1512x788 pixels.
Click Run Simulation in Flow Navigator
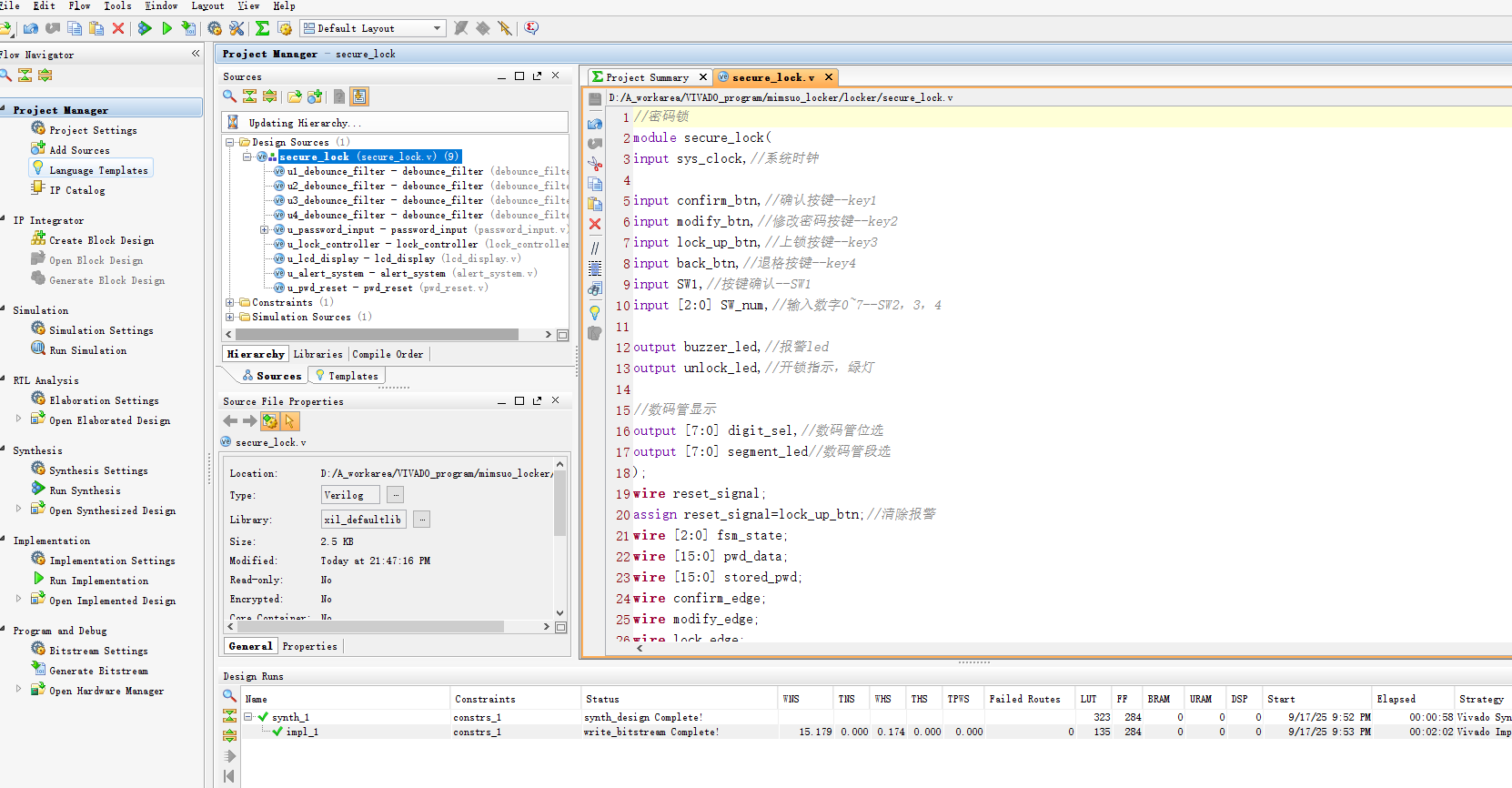click(87, 350)
